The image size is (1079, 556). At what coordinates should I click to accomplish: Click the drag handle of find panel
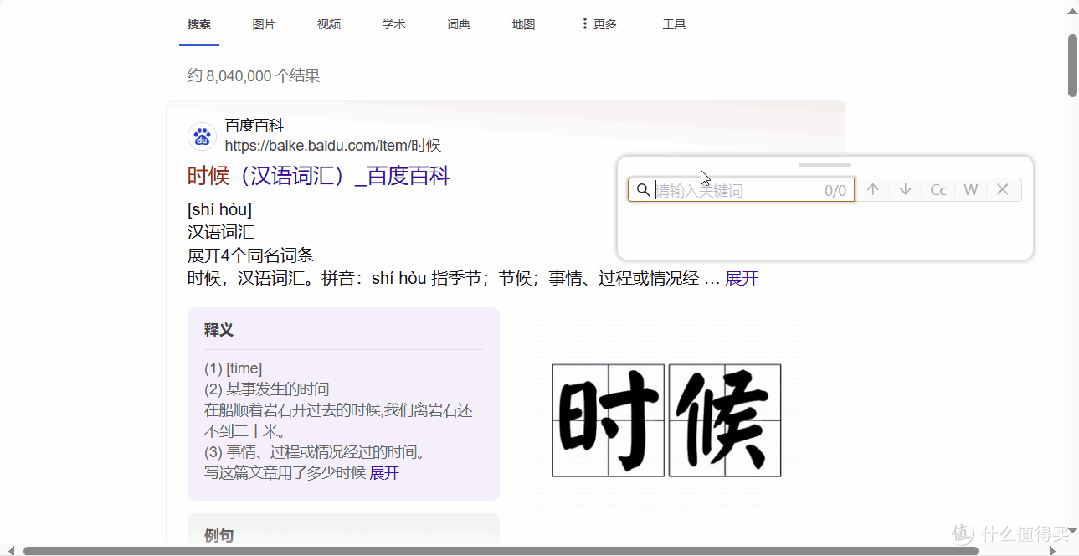coord(824,165)
